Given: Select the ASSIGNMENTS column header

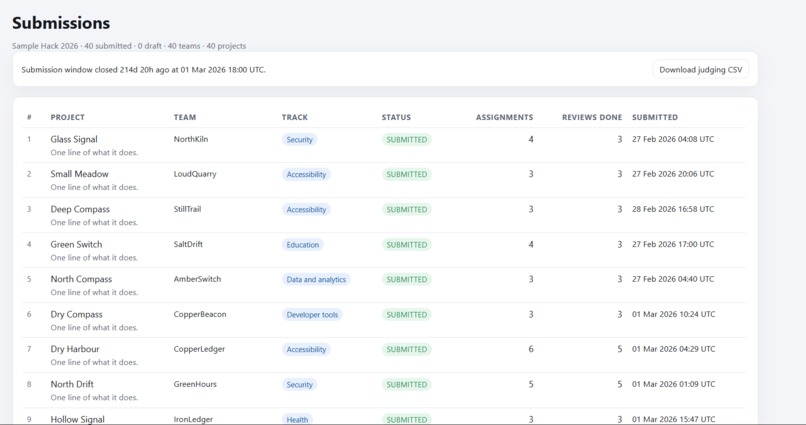Looking at the screenshot, I should pyautogui.click(x=504, y=117).
